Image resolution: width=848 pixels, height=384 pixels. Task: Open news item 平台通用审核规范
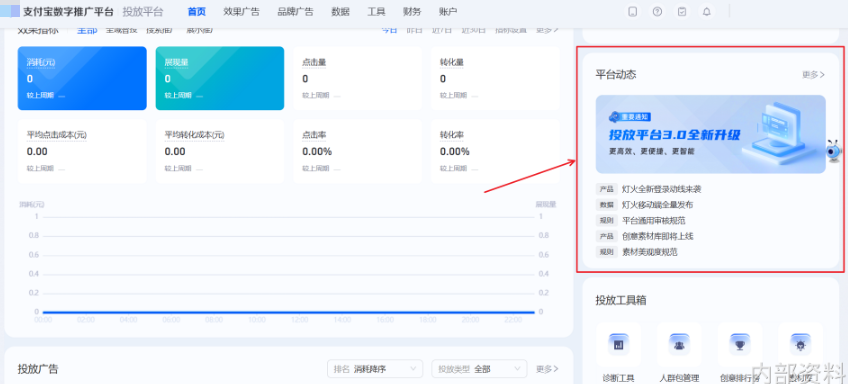click(654, 221)
